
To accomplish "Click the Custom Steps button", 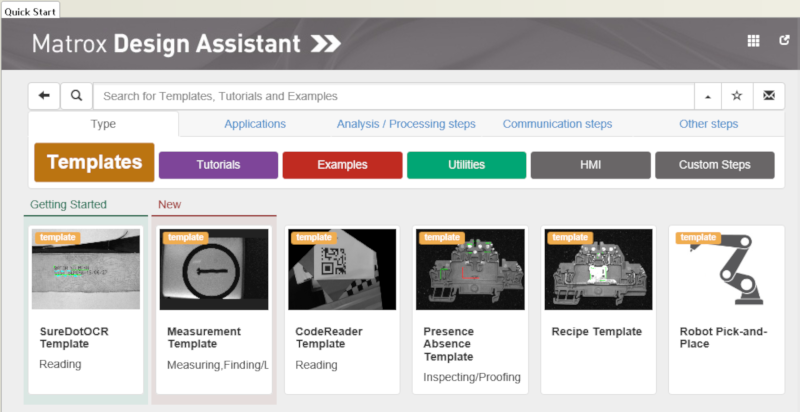I will point(714,165).
